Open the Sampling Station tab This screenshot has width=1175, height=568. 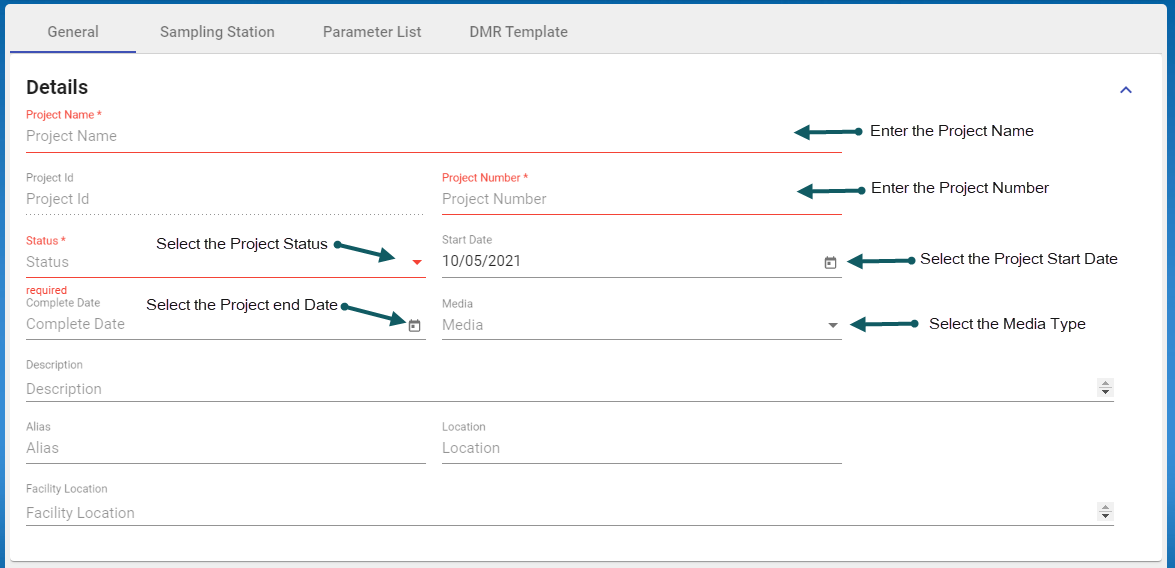(x=217, y=32)
